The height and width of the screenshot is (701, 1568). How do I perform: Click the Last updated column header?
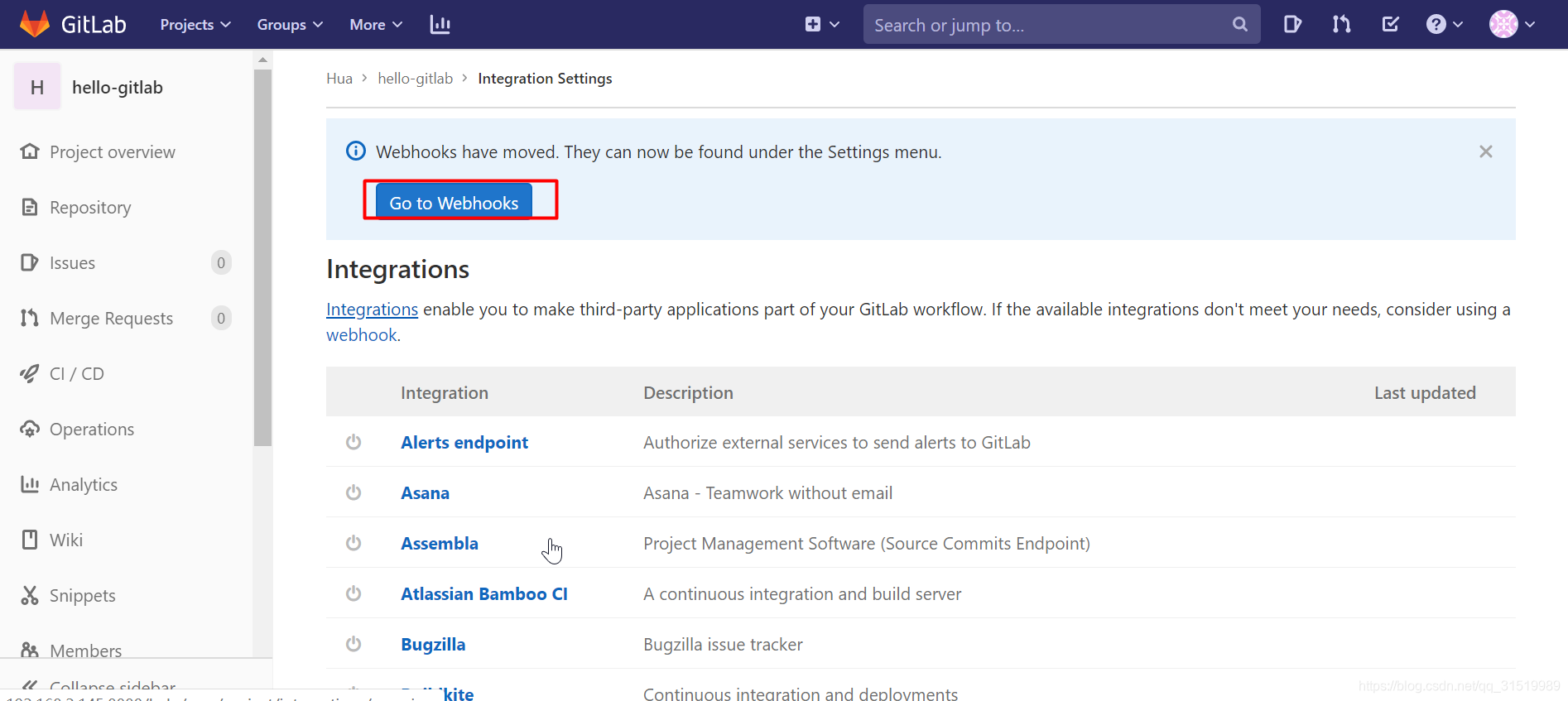(x=1425, y=393)
